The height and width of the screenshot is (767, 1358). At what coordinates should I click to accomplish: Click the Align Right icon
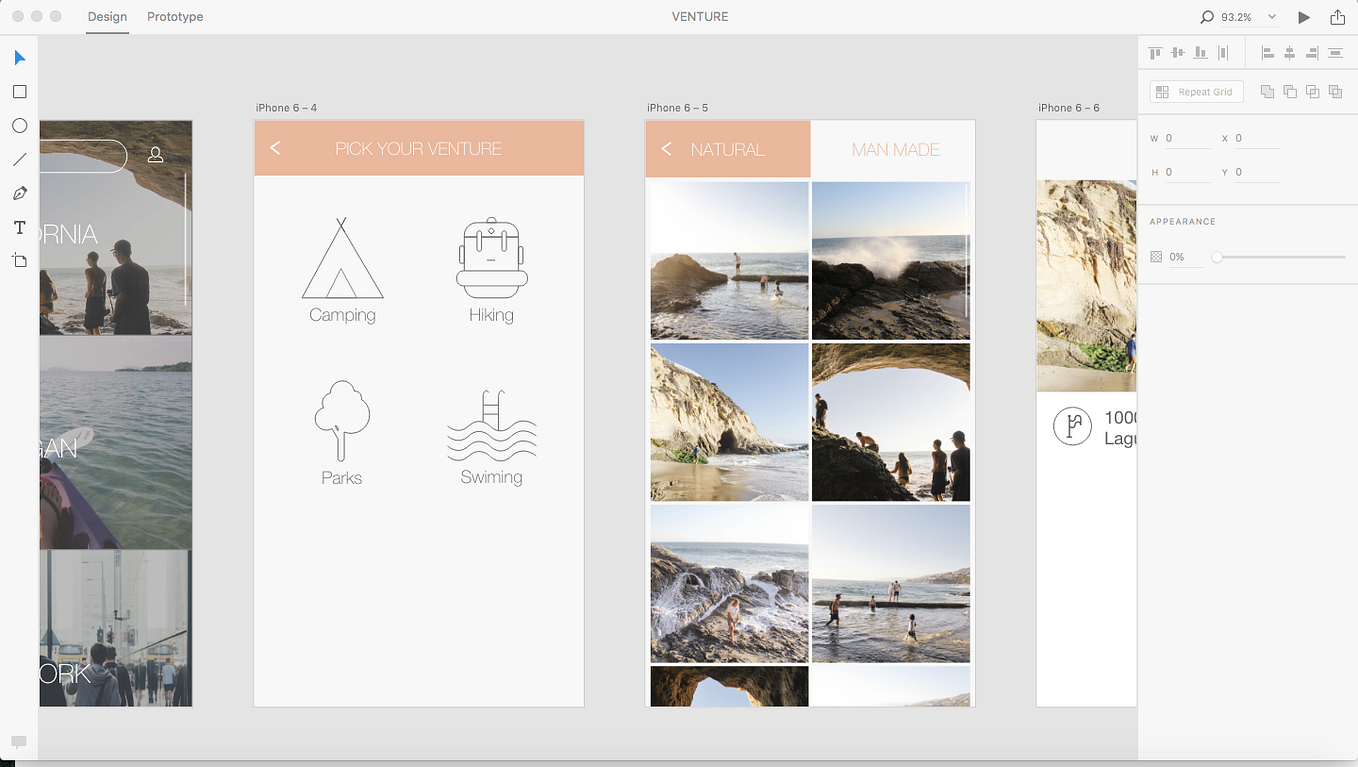[1312, 53]
